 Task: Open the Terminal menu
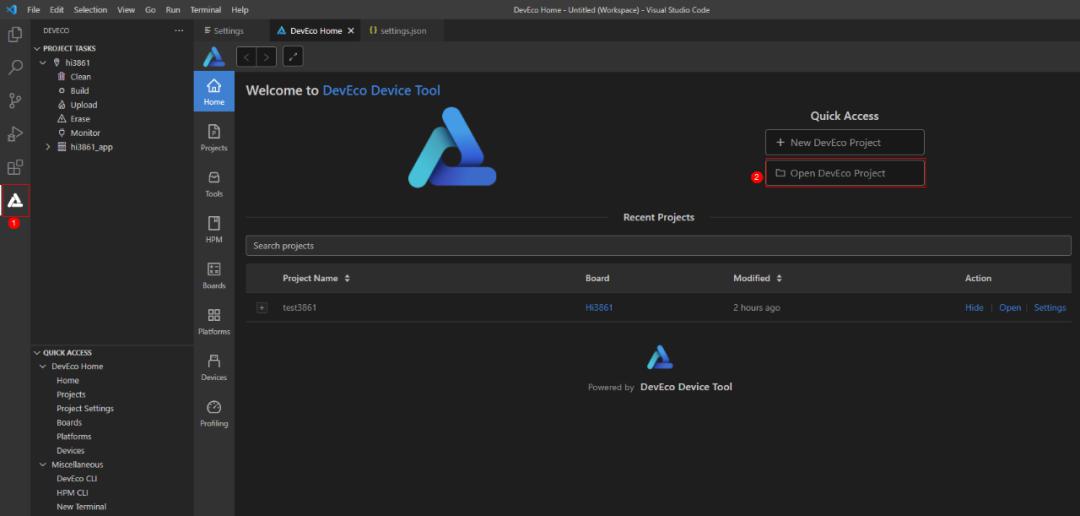(x=206, y=10)
